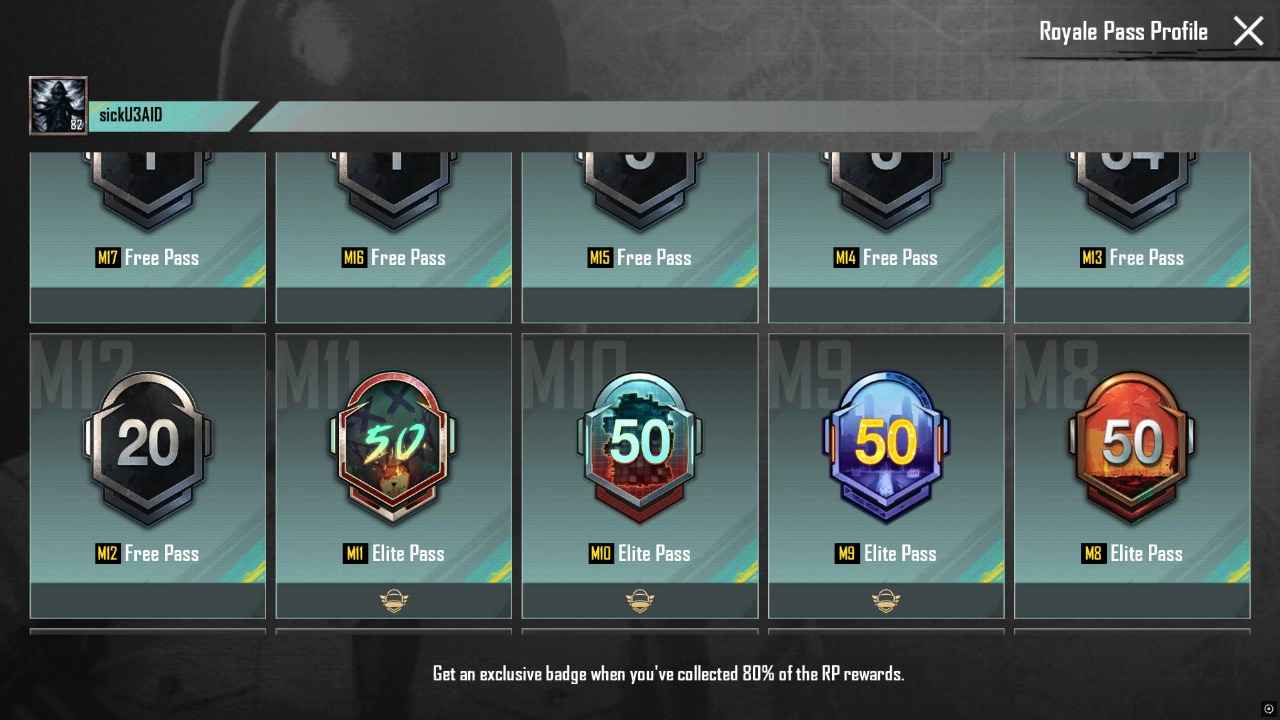This screenshot has height=720, width=1280.
Task: Click the M8 Elite Pass label
Action: [1132, 553]
